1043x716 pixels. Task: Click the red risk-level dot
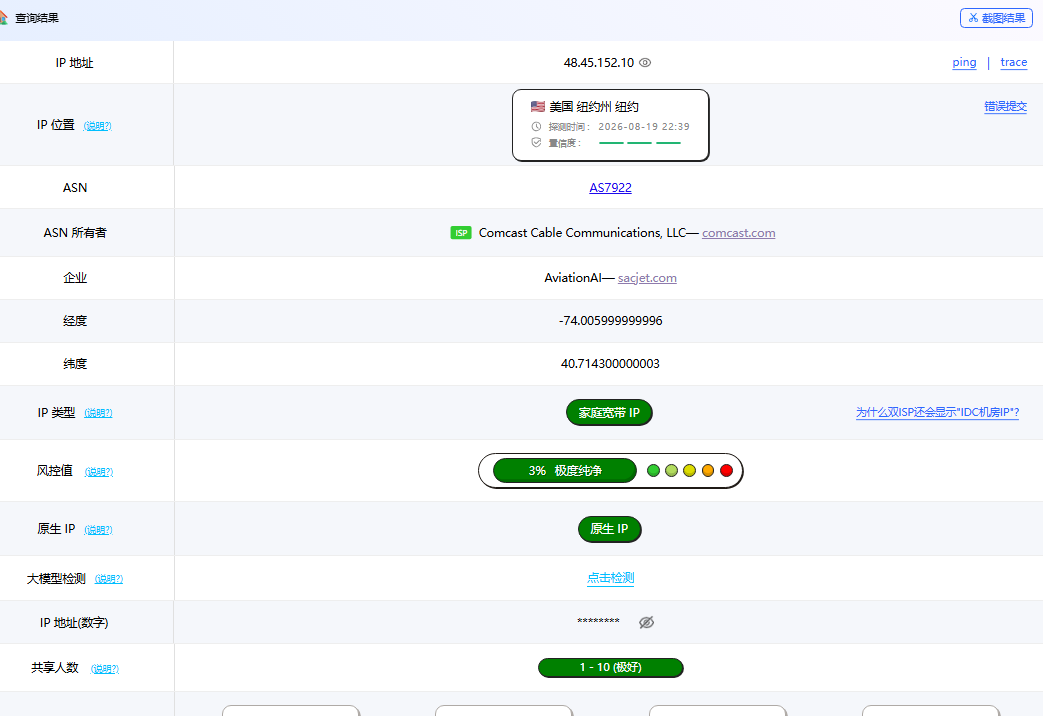(x=726, y=470)
